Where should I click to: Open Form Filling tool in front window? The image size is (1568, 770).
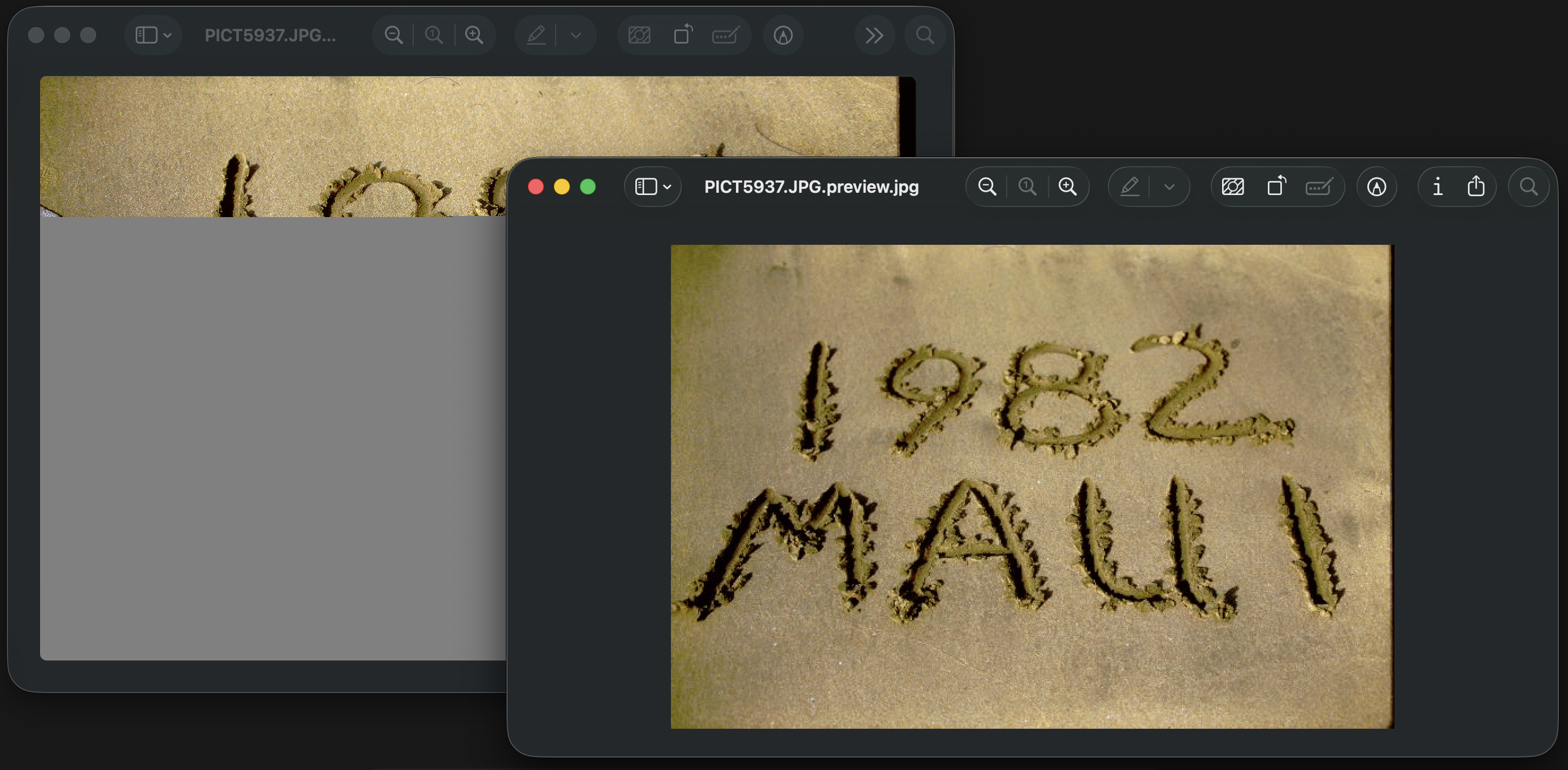pyautogui.click(x=1319, y=186)
